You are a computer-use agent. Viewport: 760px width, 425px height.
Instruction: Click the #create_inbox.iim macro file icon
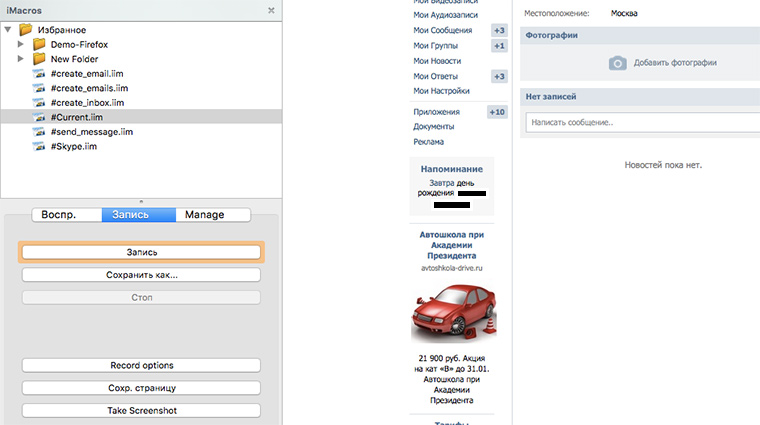pyautogui.click(x=39, y=103)
